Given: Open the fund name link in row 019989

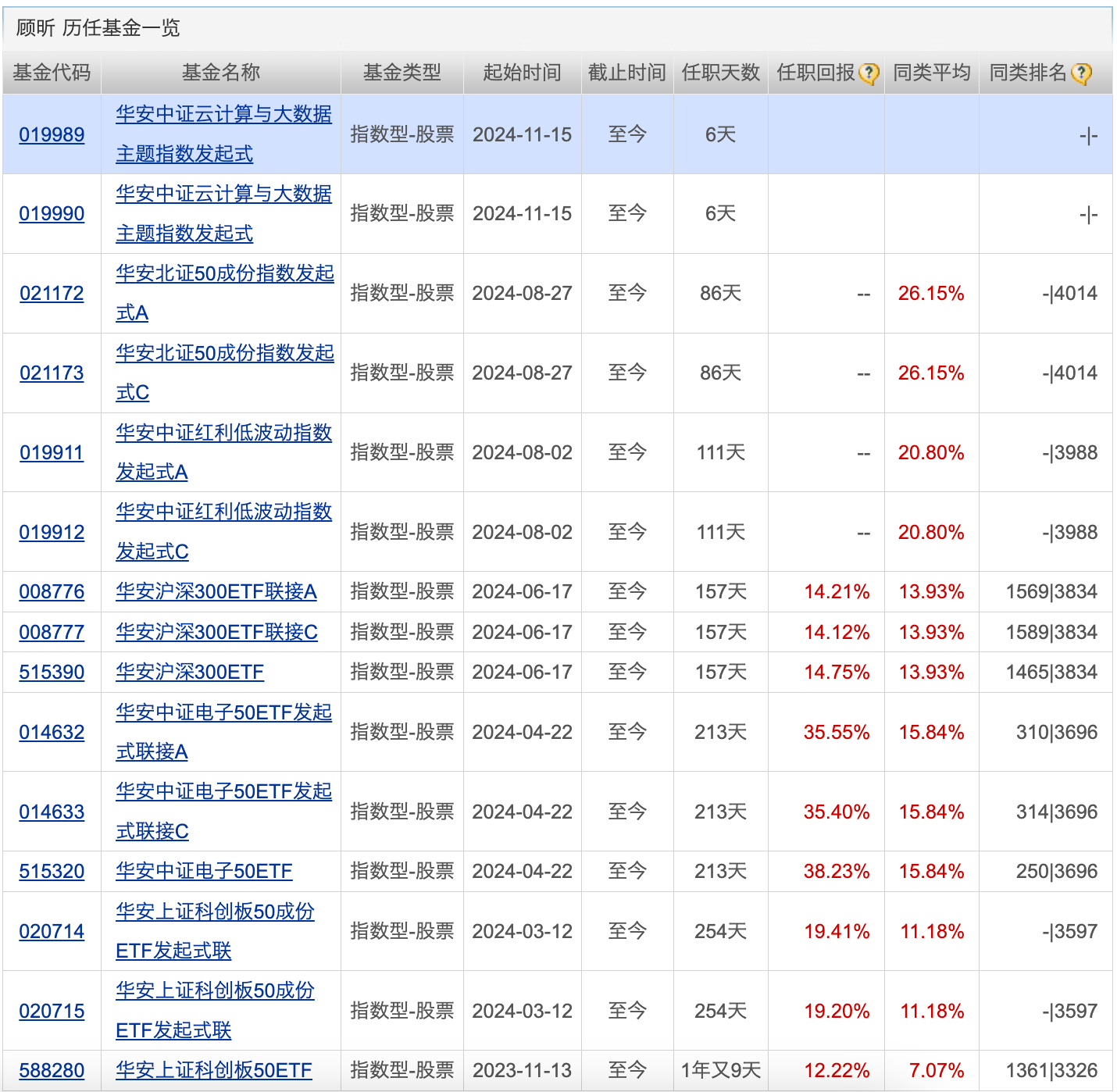Looking at the screenshot, I should point(223,134).
